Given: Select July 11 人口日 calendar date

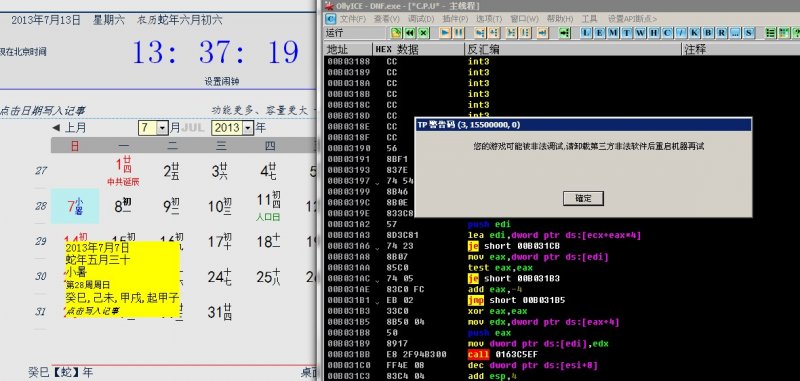Looking at the screenshot, I should coord(269,206).
